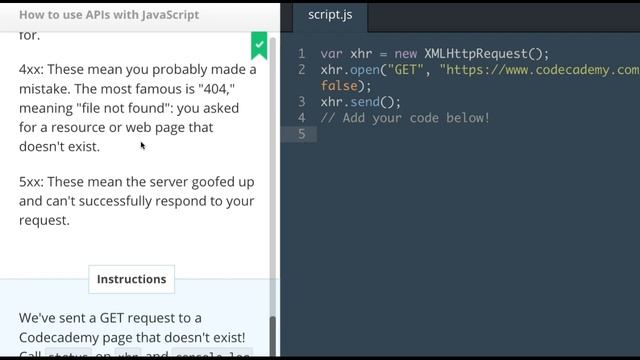Click the 'We've sent a GET request' instruction text
The width and height of the screenshot is (640, 360).
pyautogui.click(x=110, y=318)
